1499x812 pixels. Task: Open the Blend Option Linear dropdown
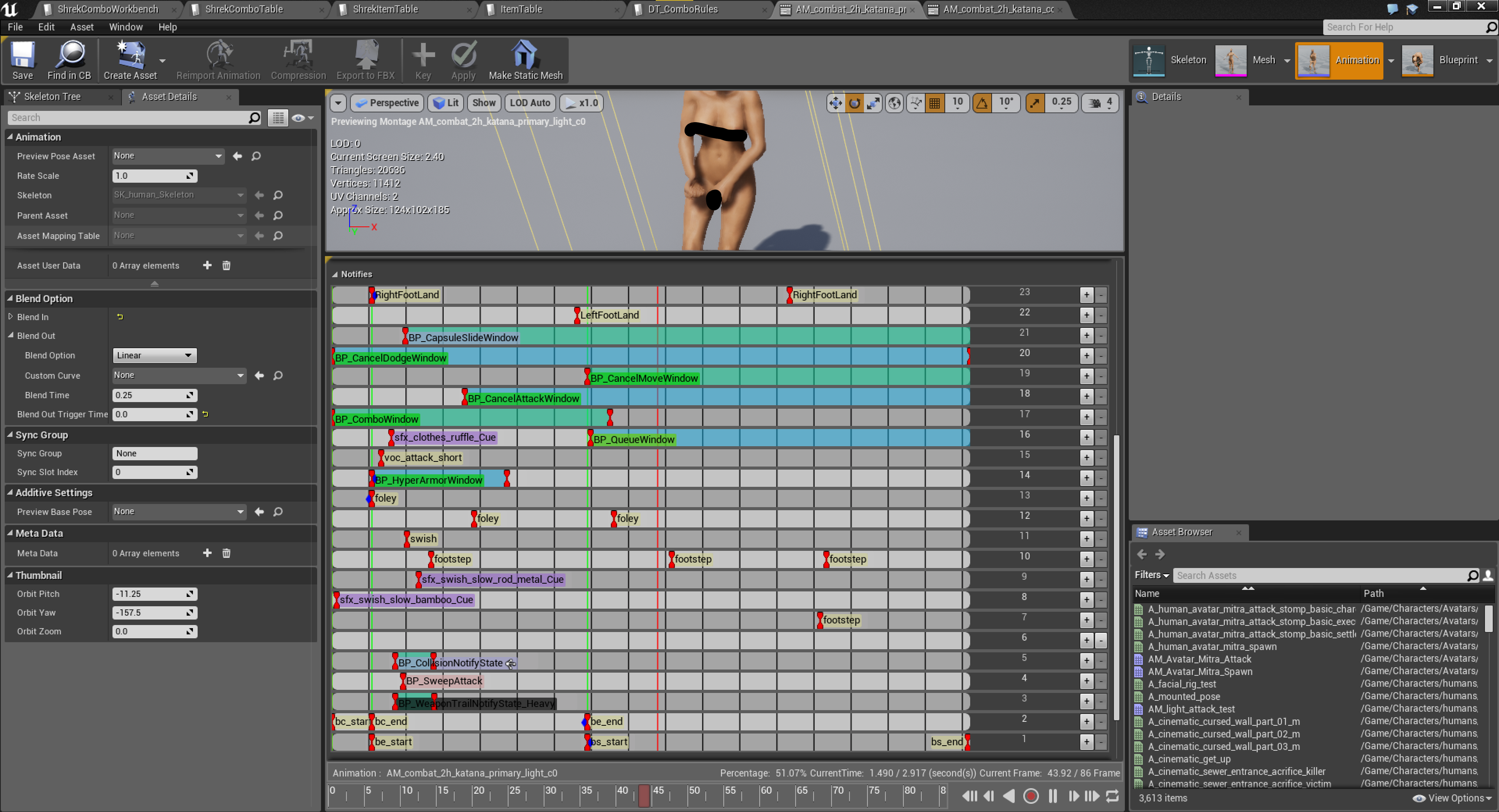154,355
